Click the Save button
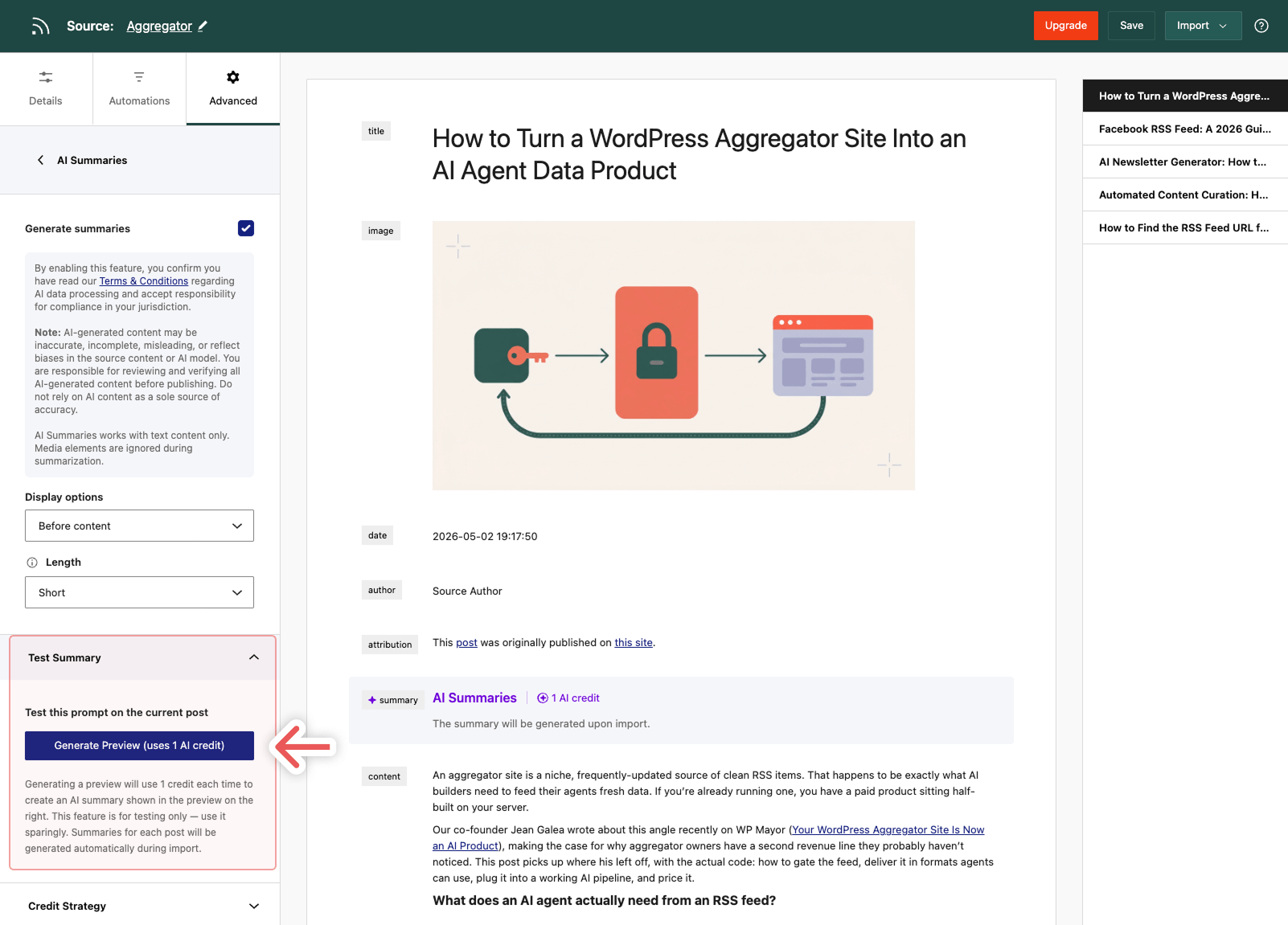Image resolution: width=1288 pixels, height=925 pixels. pyautogui.click(x=1131, y=26)
